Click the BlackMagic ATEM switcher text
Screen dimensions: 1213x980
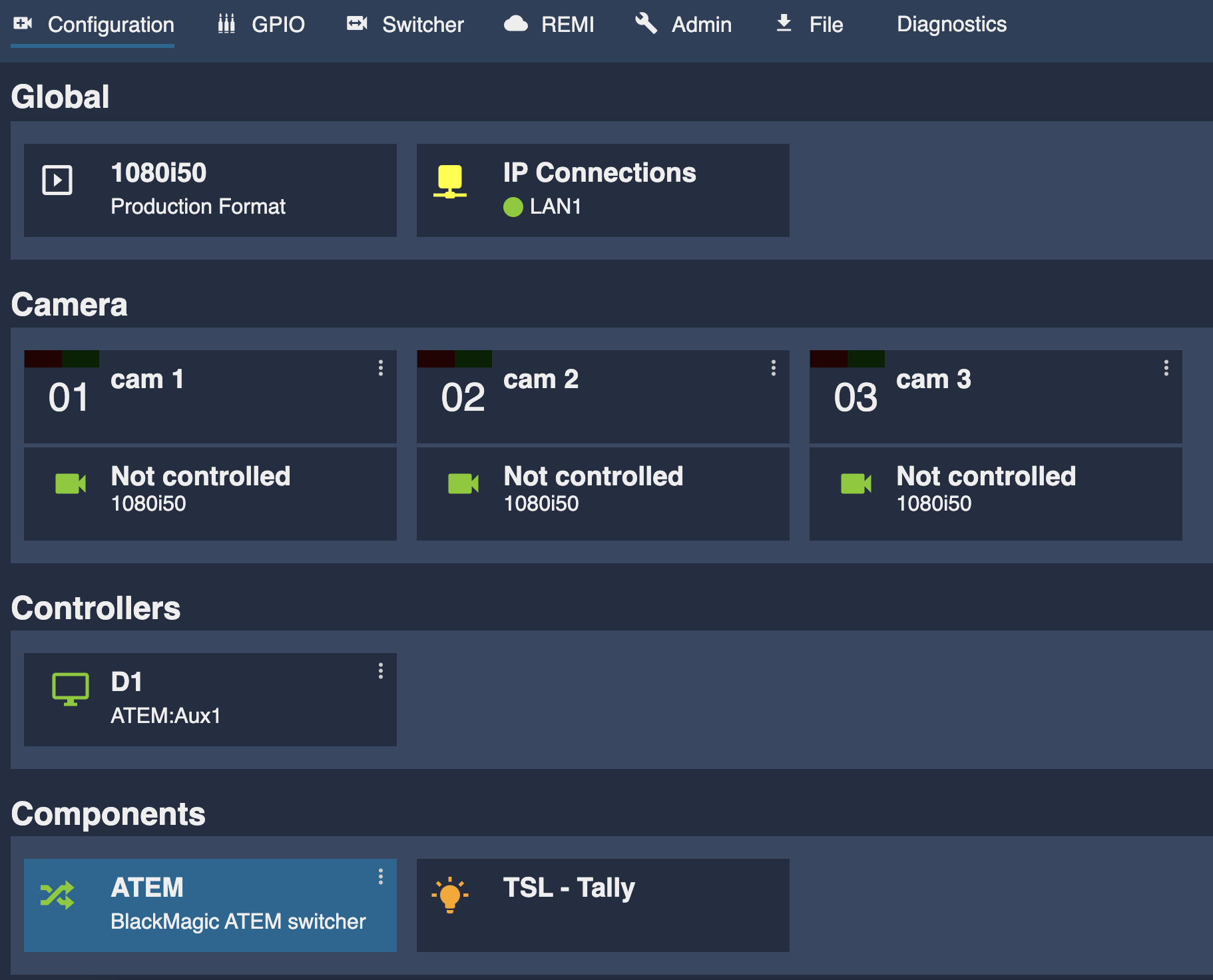(x=238, y=921)
